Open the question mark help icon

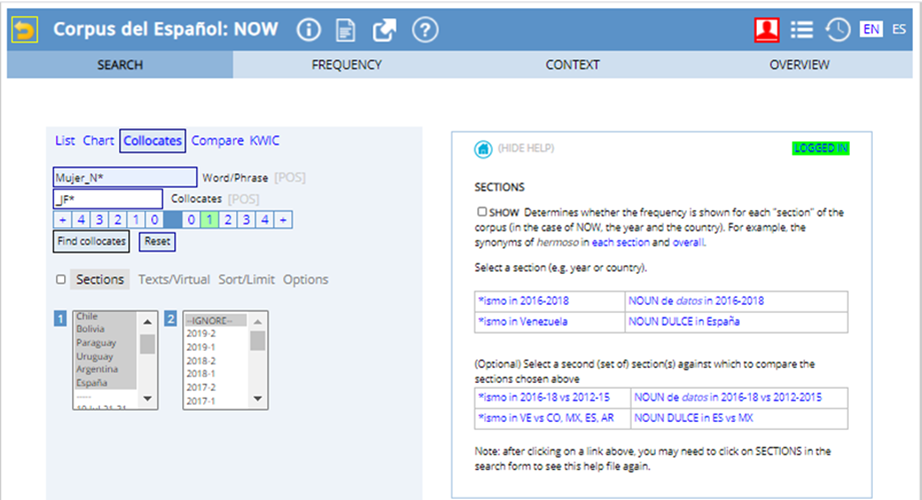point(425,30)
